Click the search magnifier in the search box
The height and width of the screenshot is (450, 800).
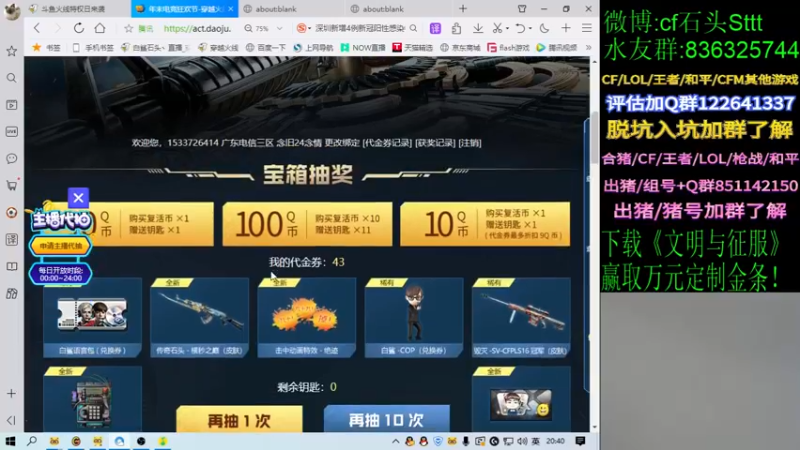[x=413, y=29]
